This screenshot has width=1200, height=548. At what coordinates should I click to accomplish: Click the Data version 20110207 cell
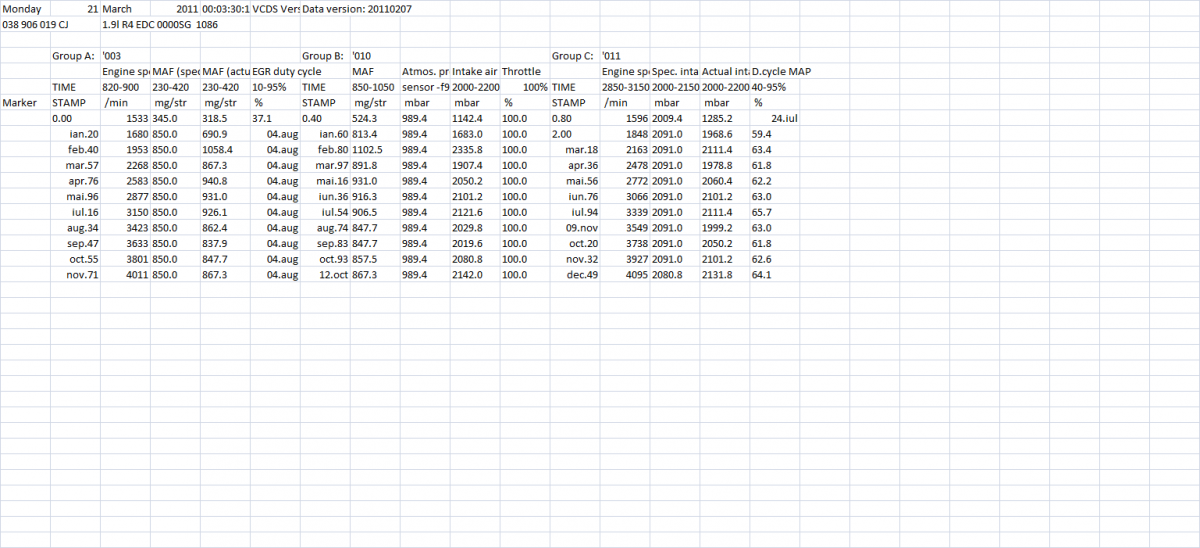356,9
